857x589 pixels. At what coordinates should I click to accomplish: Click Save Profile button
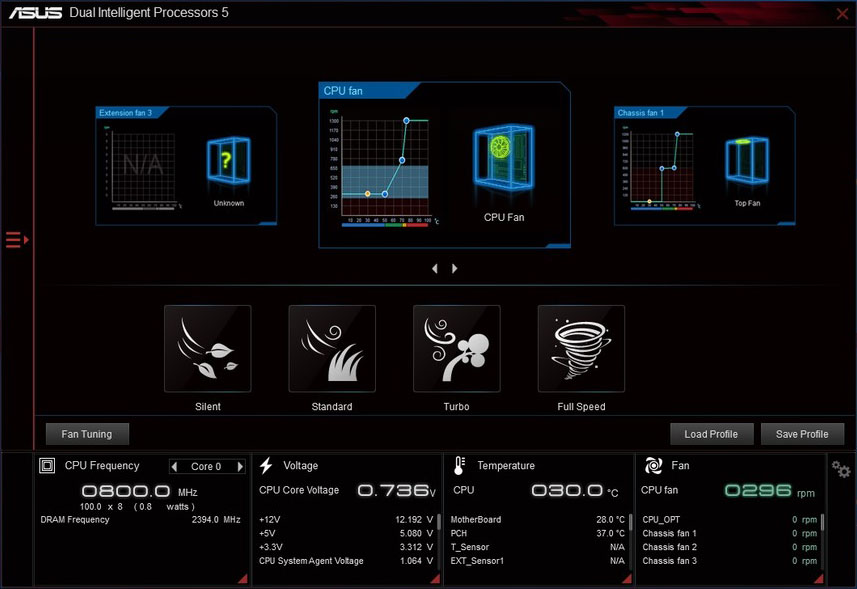pyautogui.click(x=802, y=434)
